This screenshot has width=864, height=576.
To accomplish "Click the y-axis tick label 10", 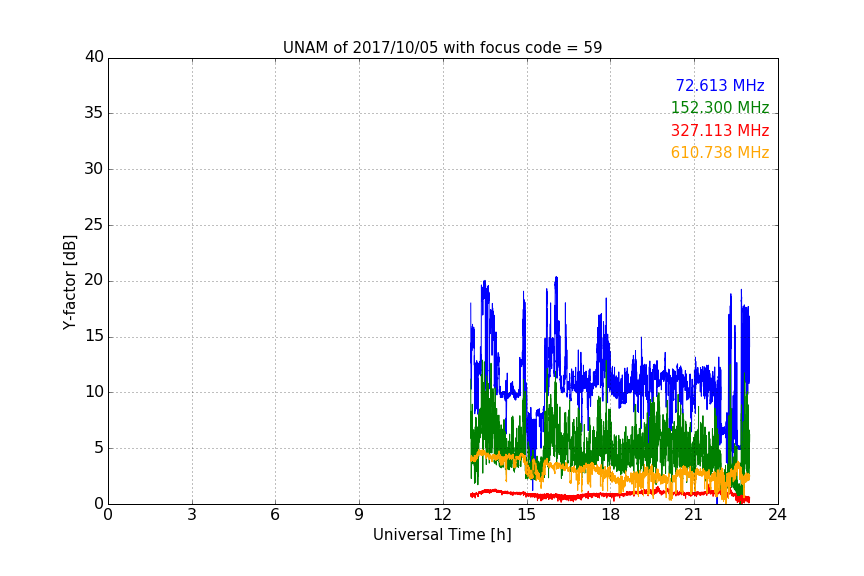I will point(94,392).
